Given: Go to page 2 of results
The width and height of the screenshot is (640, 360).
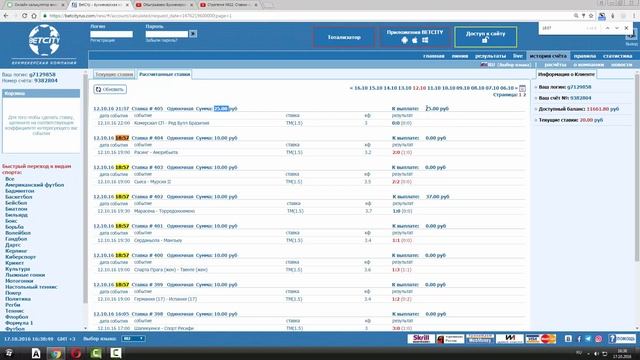Looking at the screenshot, I should [x=524, y=95].
